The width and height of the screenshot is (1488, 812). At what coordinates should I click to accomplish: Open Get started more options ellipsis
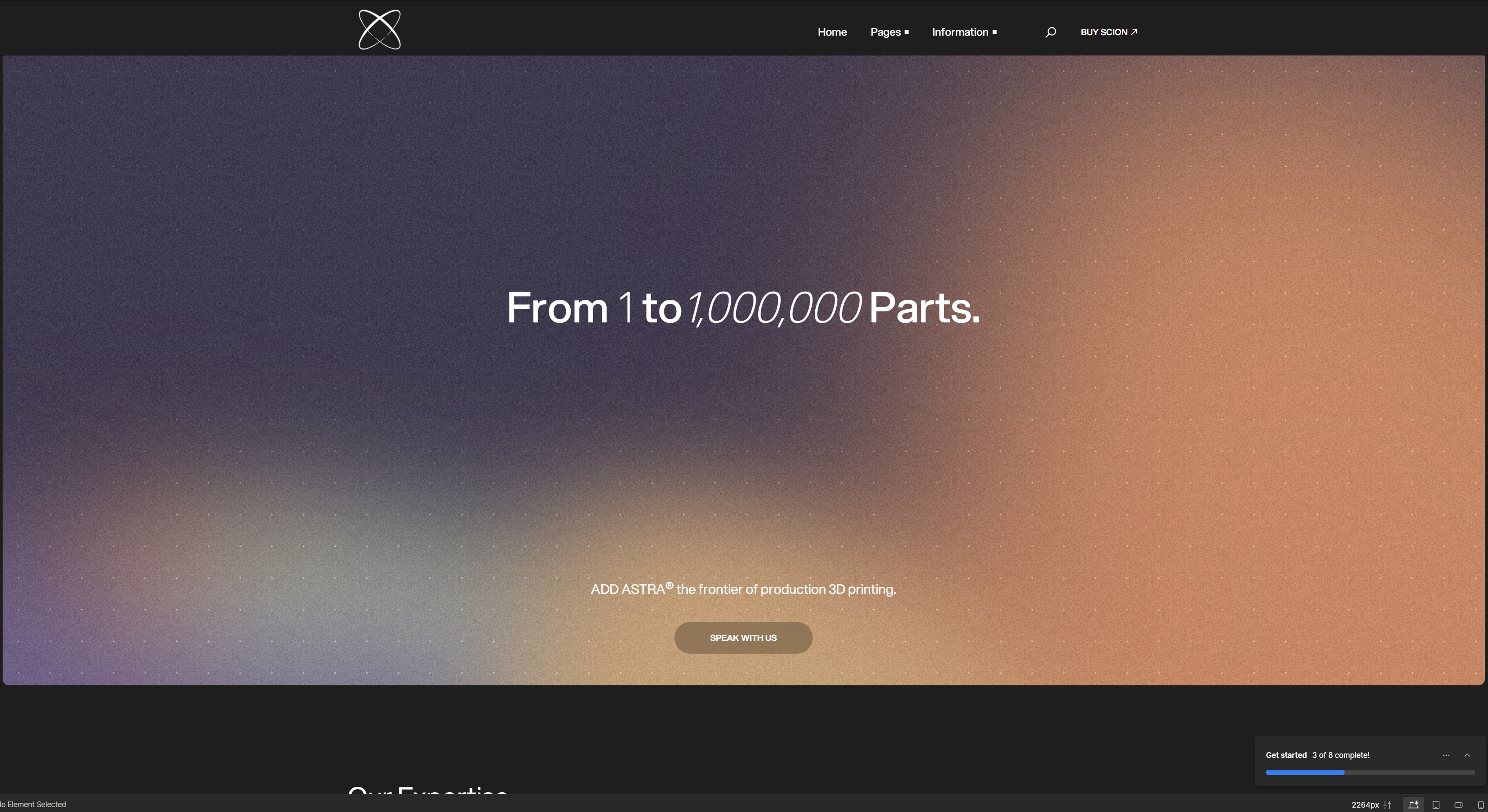click(x=1446, y=755)
